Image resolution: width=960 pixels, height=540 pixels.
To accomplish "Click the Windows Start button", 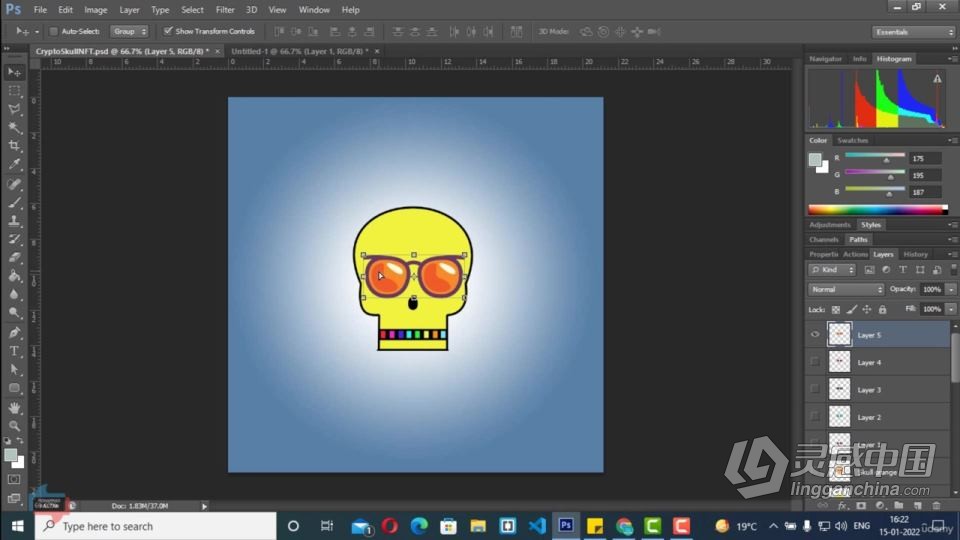I will pos(17,526).
